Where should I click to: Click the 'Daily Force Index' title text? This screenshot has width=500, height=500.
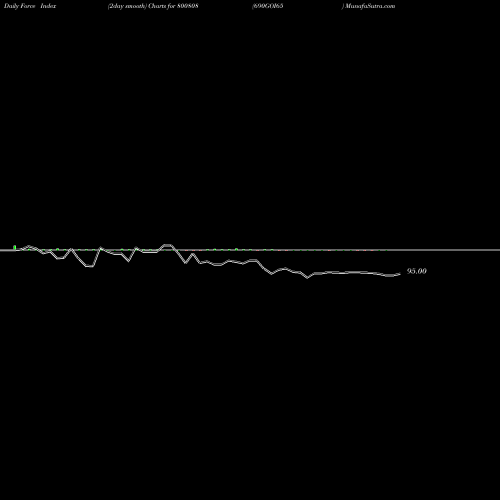[30, 6]
